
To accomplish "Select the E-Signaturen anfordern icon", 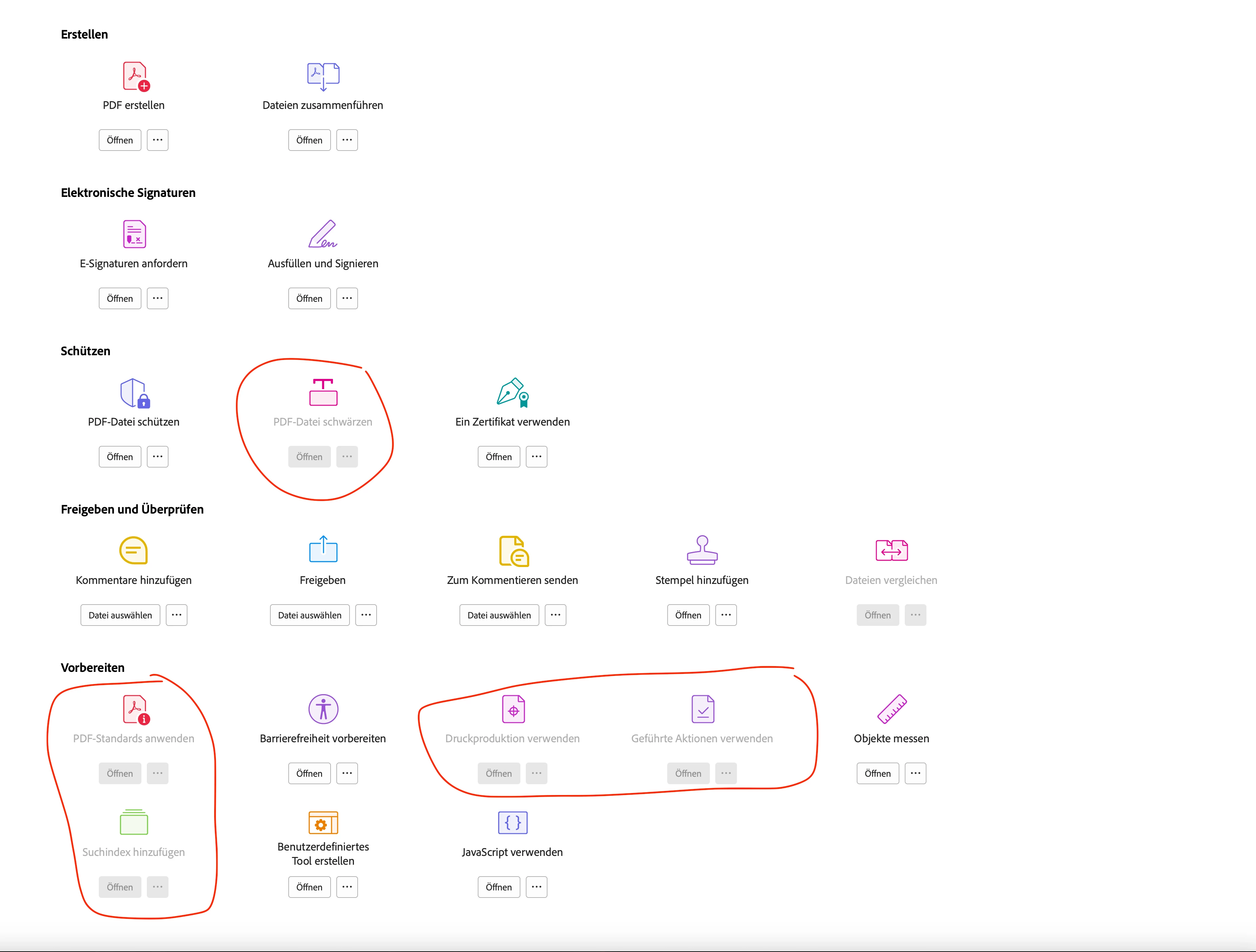I will coord(135,234).
